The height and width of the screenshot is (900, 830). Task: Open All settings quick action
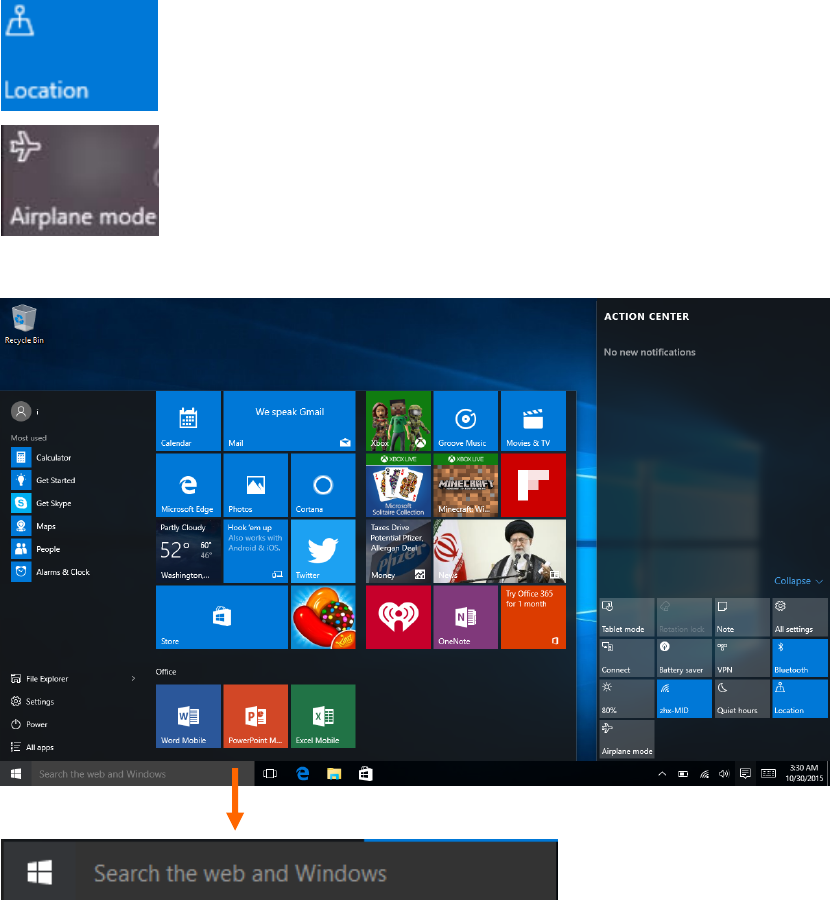pyautogui.click(x=800, y=617)
